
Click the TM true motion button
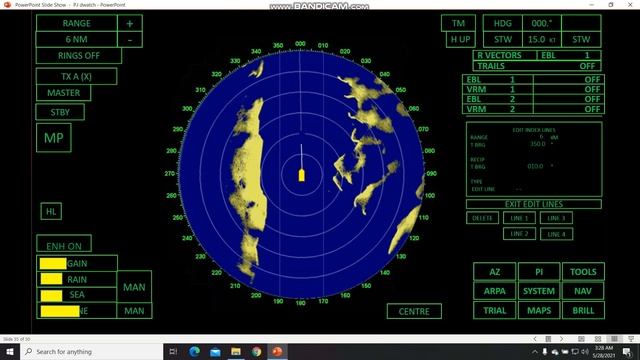(458, 23)
